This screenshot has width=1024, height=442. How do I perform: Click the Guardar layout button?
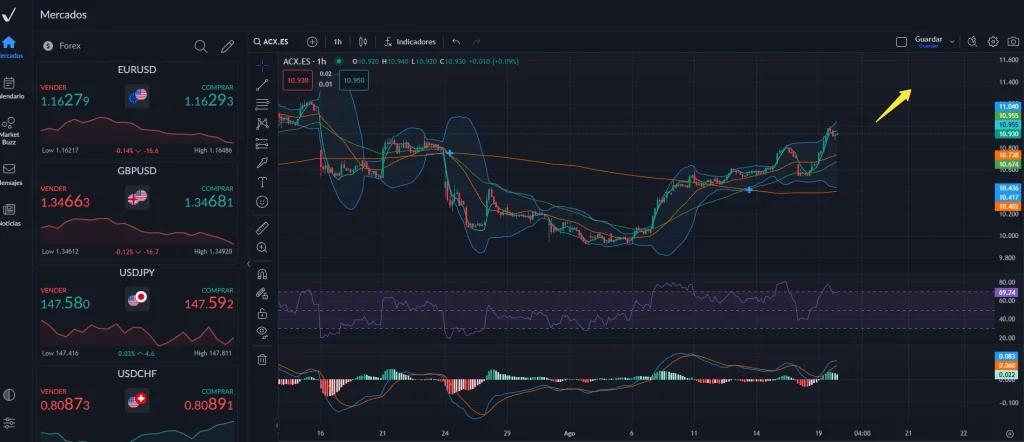coord(928,42)
